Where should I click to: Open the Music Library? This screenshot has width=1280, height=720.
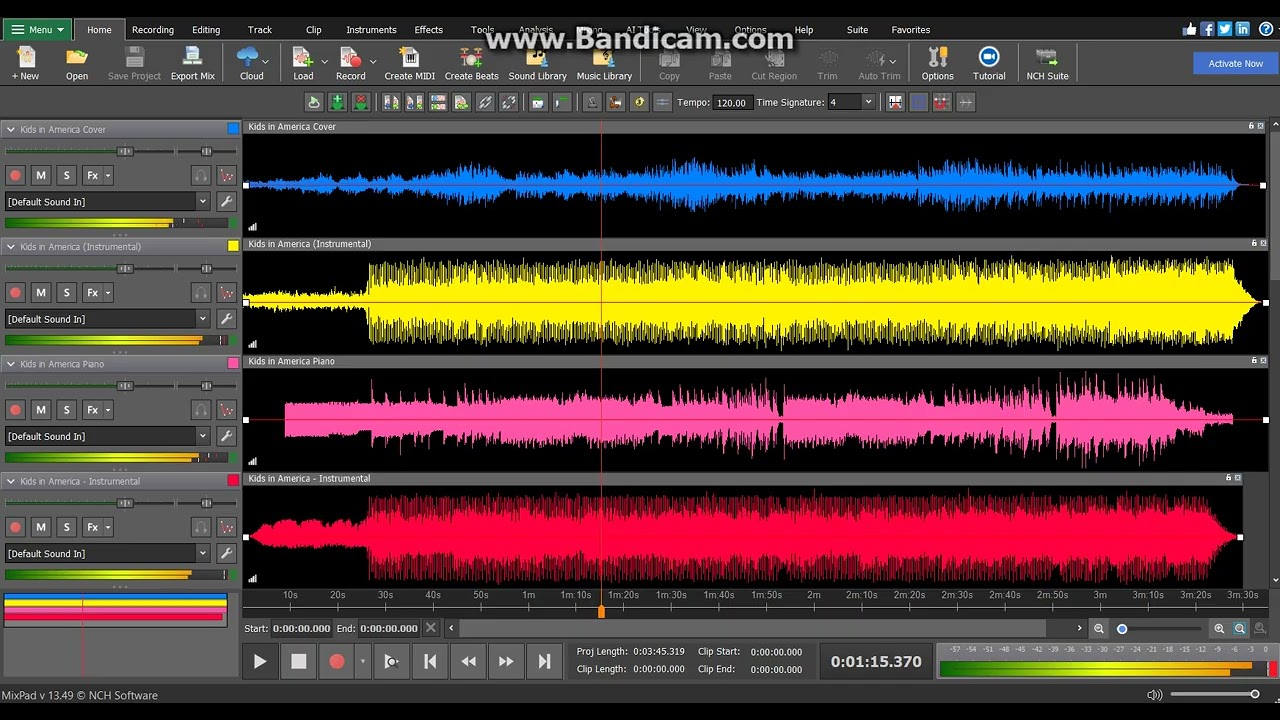tap(604, 63)
